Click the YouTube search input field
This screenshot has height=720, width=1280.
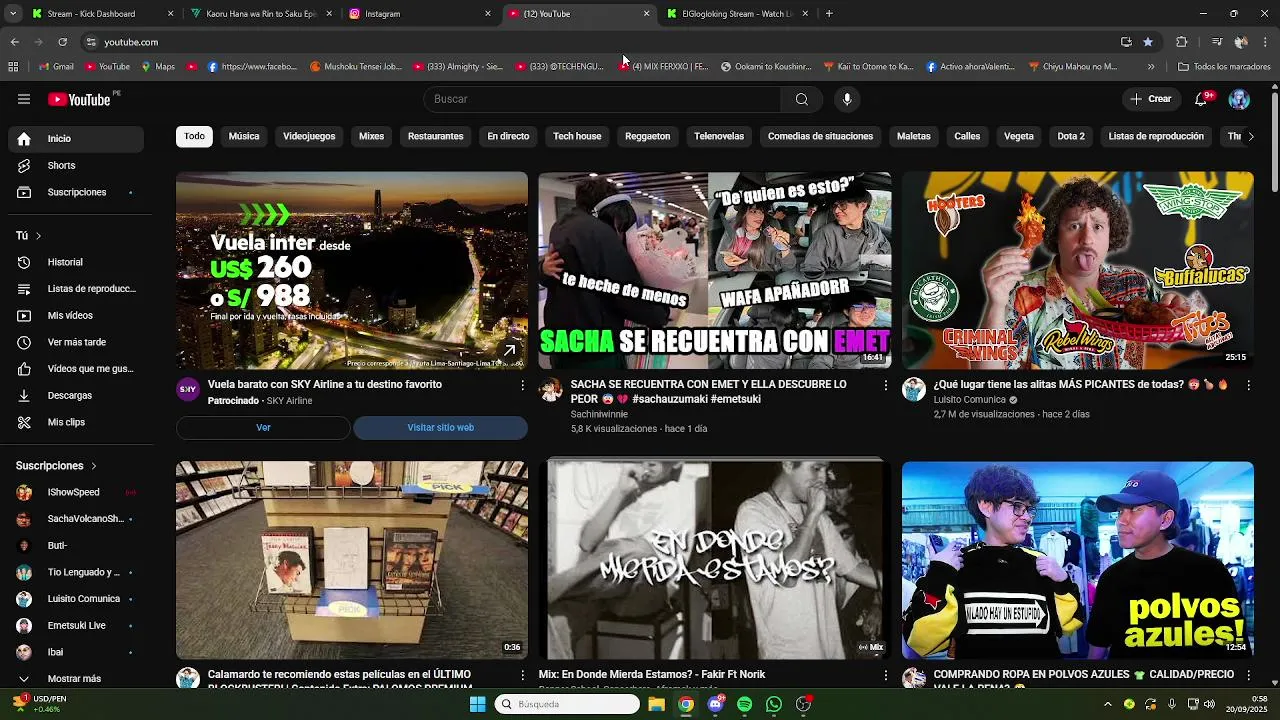click(602, 99)
